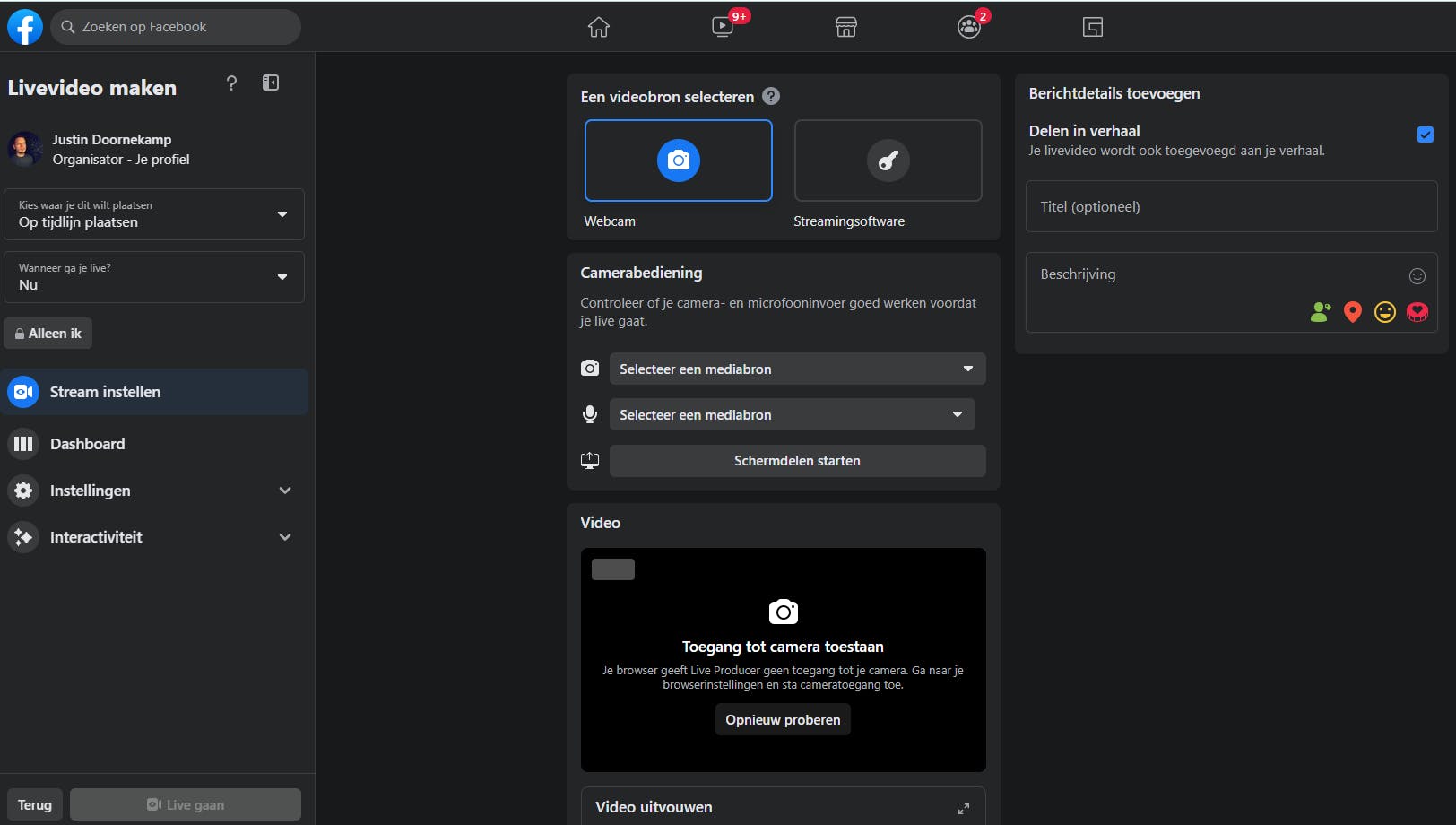Add location with the red pin icon
The height and width of the screenshot is (825, 1456).
click(1353, 312)
